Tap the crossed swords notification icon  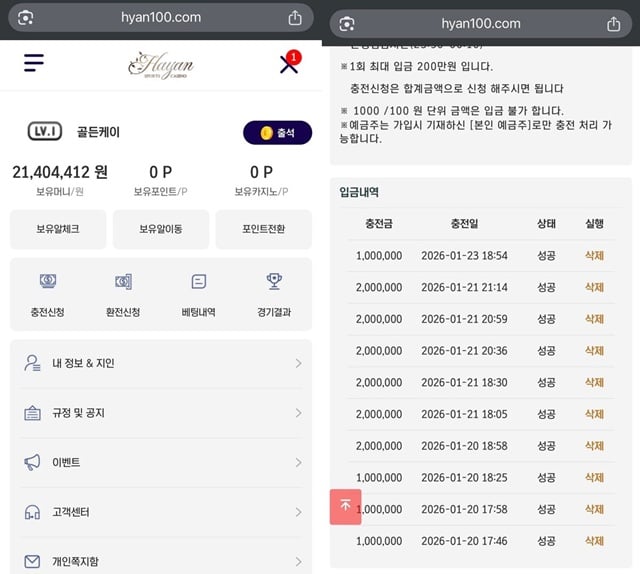pos(289,64)
